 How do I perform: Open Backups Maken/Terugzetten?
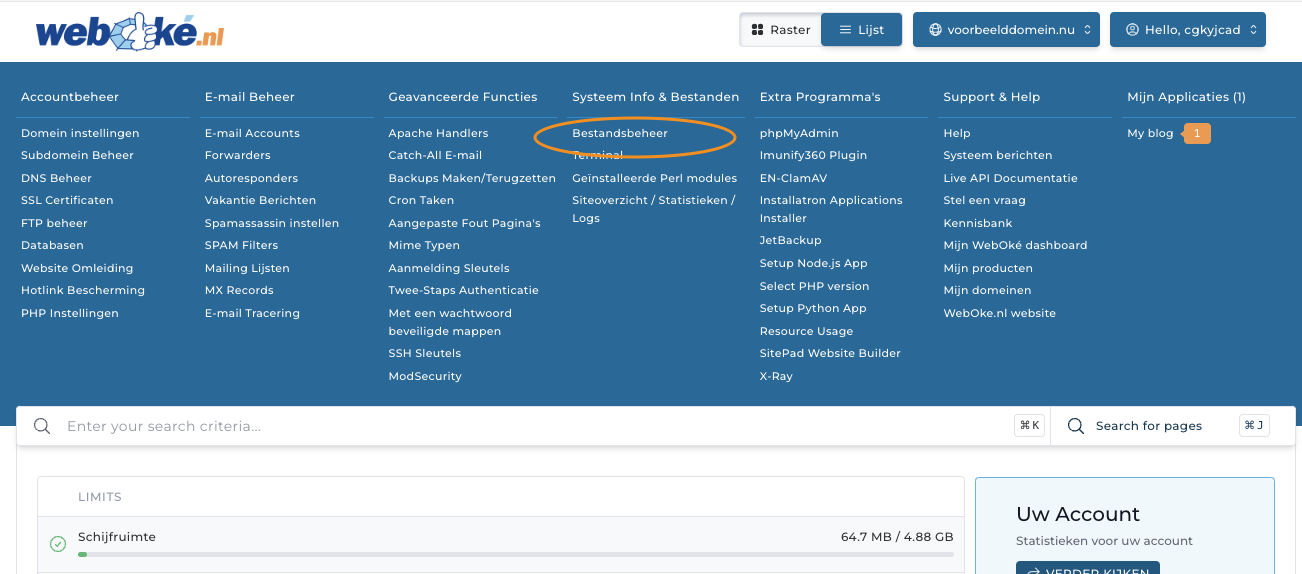(472, 178)
